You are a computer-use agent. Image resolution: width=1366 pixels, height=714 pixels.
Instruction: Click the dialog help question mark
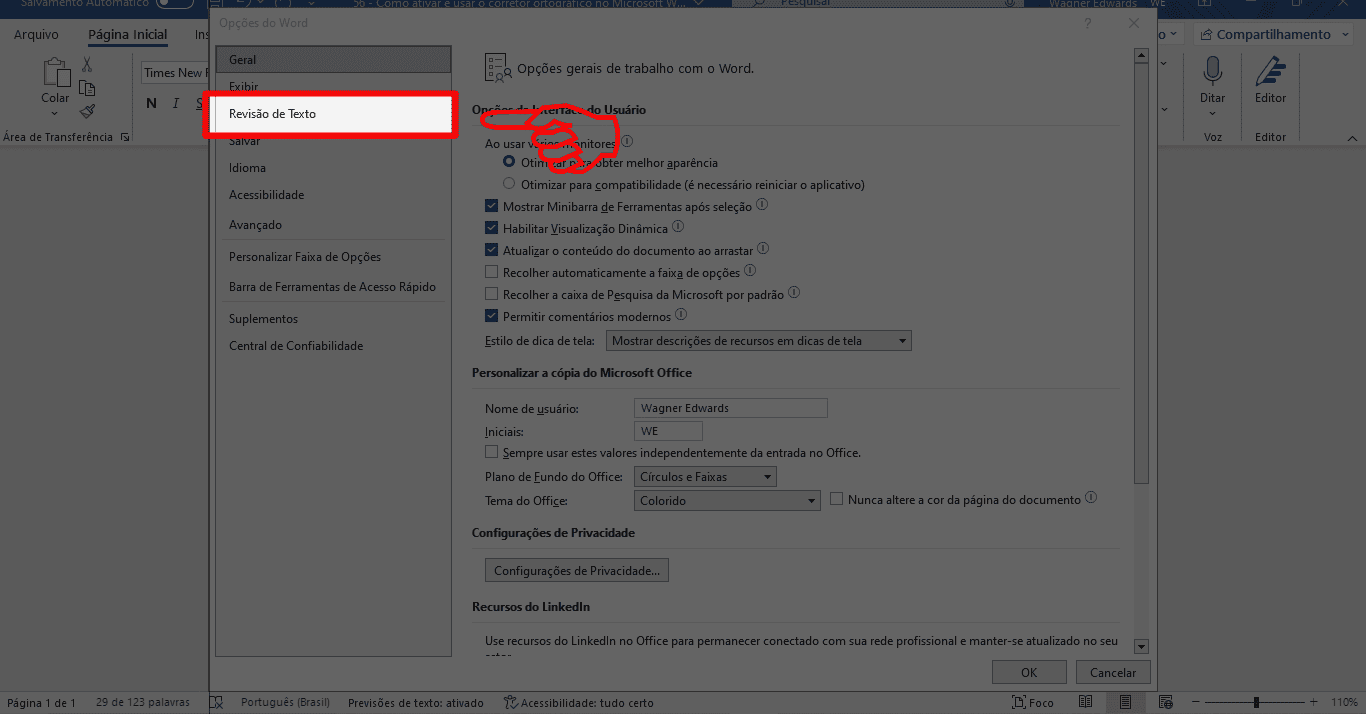1087,23
